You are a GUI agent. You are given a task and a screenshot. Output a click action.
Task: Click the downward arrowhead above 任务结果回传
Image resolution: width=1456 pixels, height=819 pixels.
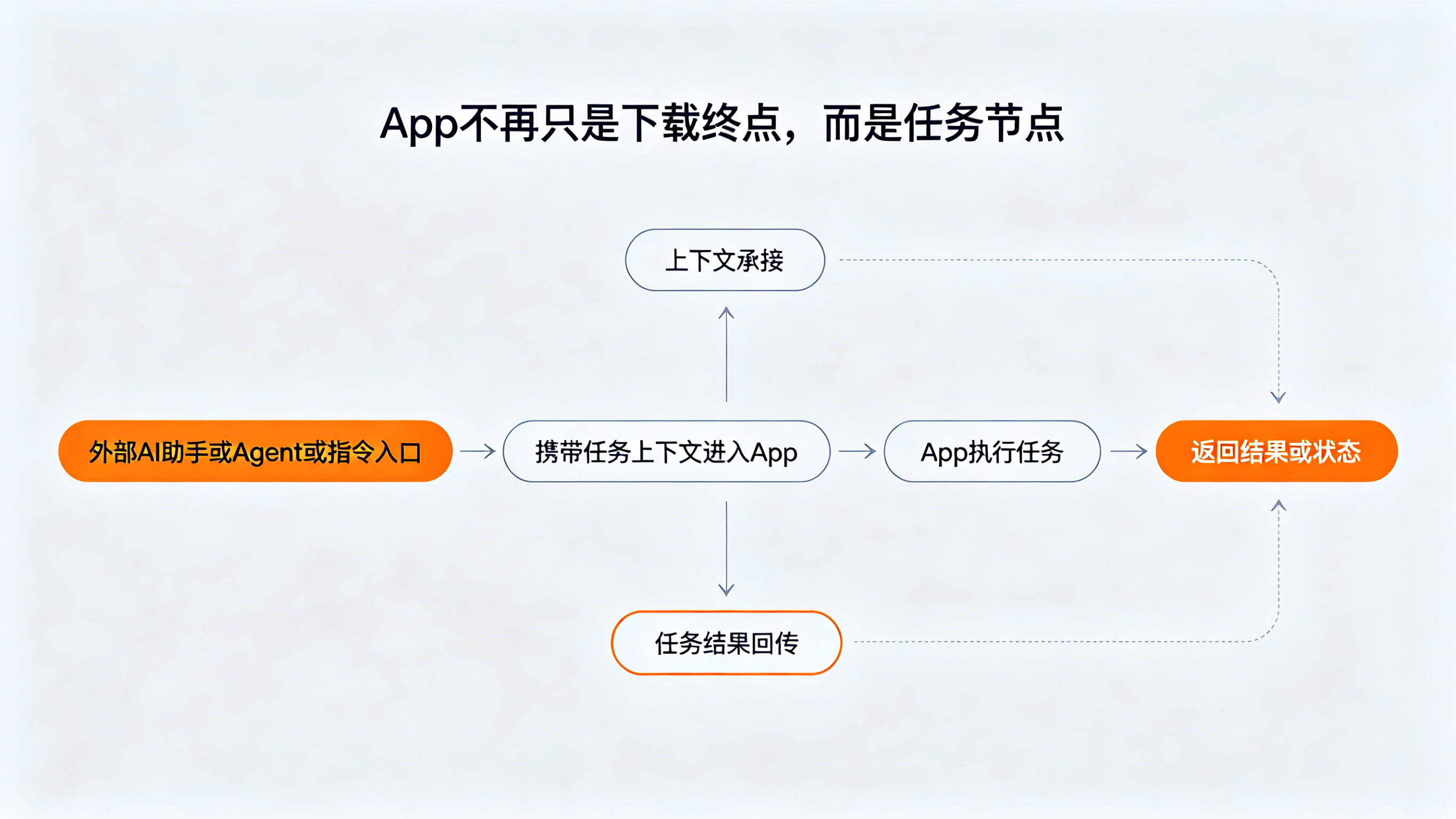(x=726, y=590)
